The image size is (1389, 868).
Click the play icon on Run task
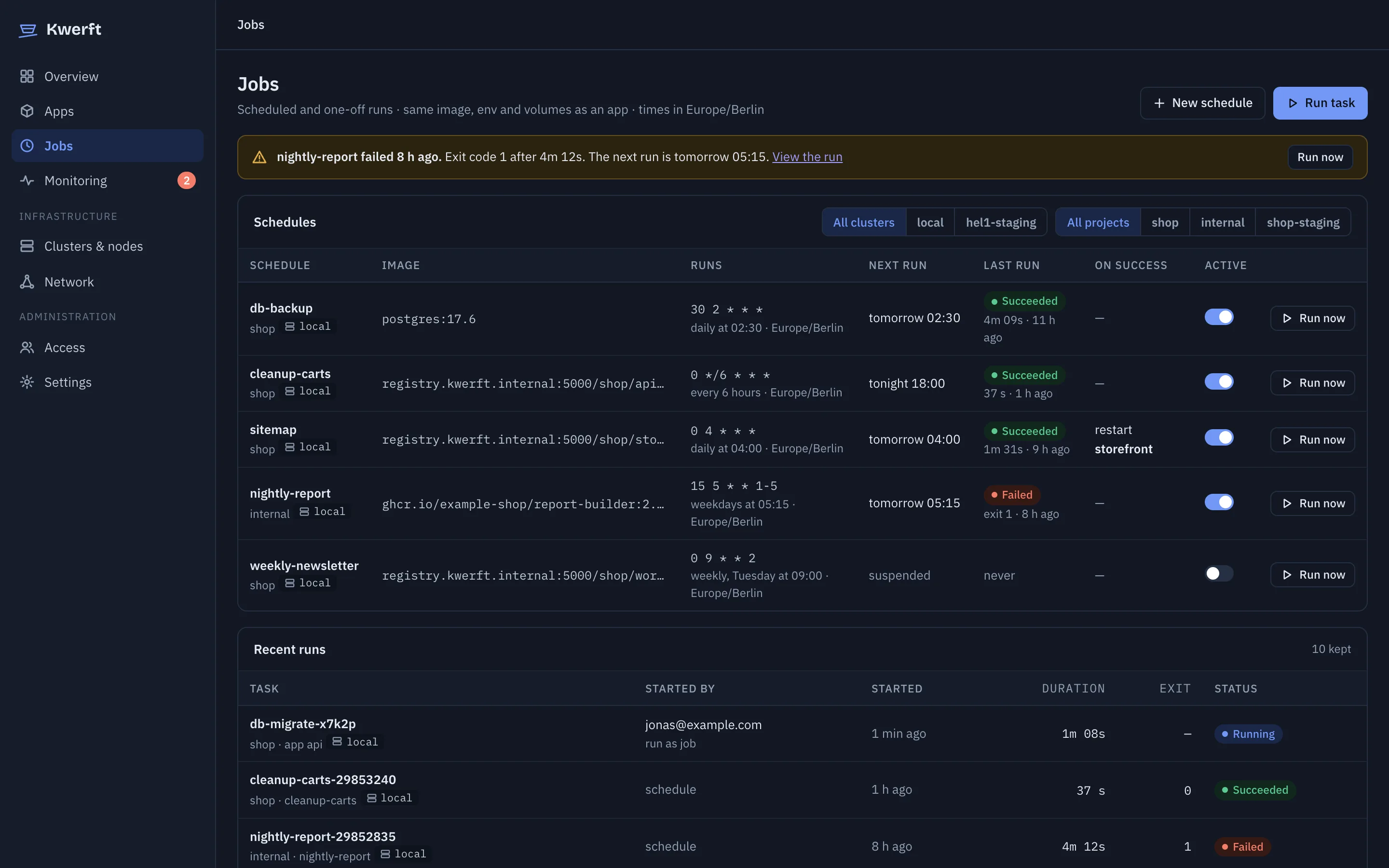click(x=1293, y=103)
